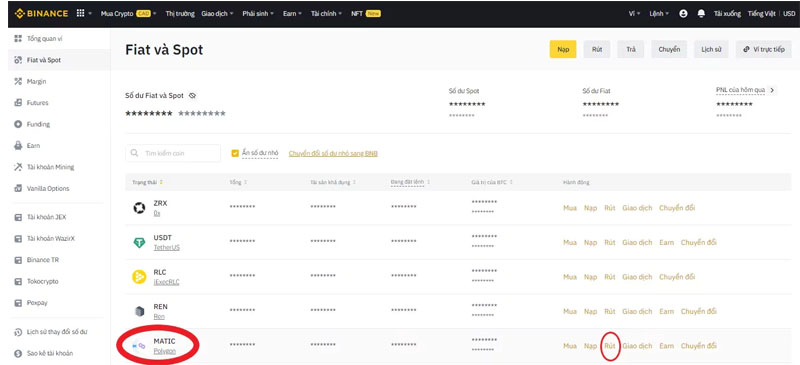Open the Phái sinh dropdown menu
The height and width of the screenshot is (365, 800).
pyautogui.click(x=258, y=14)
